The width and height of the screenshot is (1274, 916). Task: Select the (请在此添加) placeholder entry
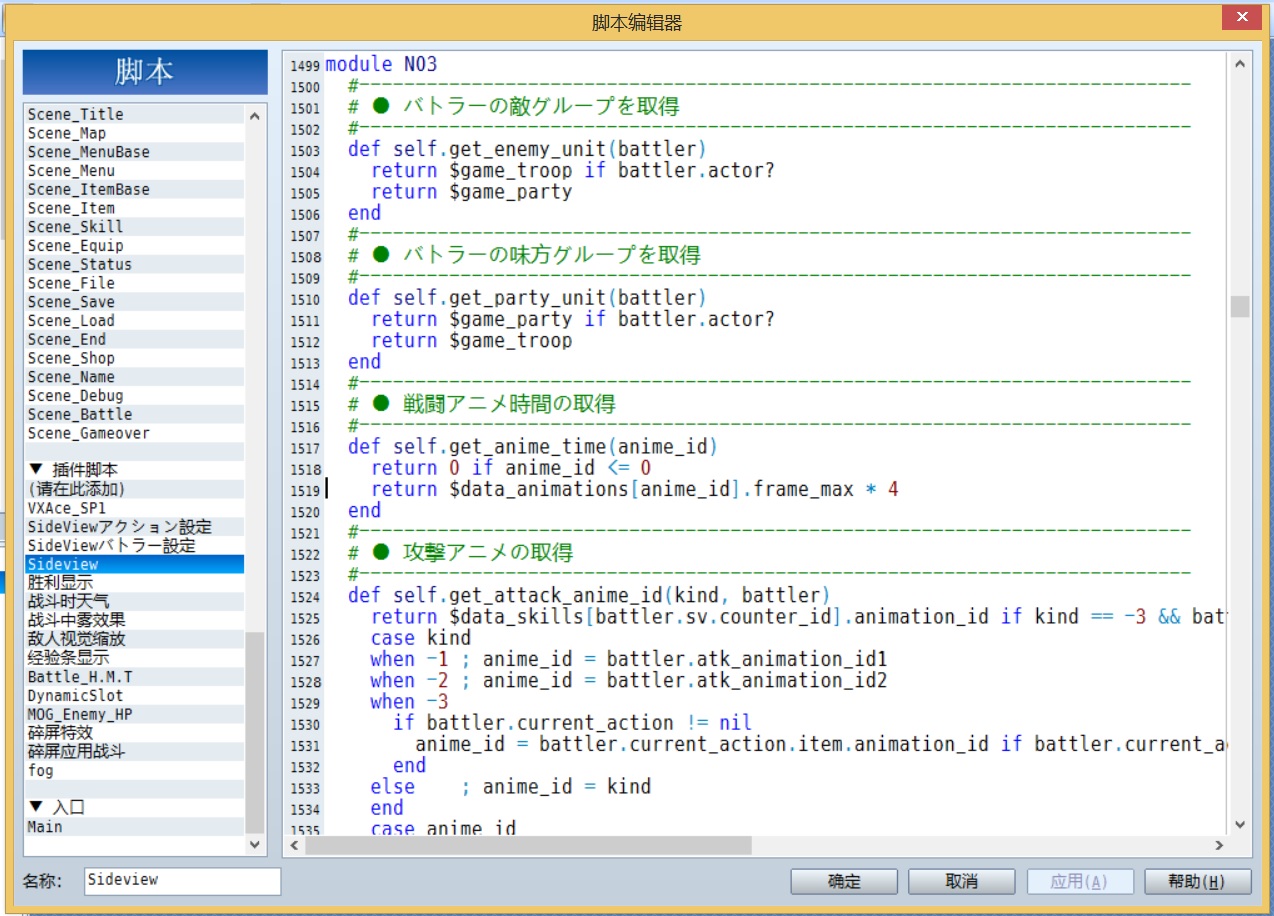pos(134,489)
